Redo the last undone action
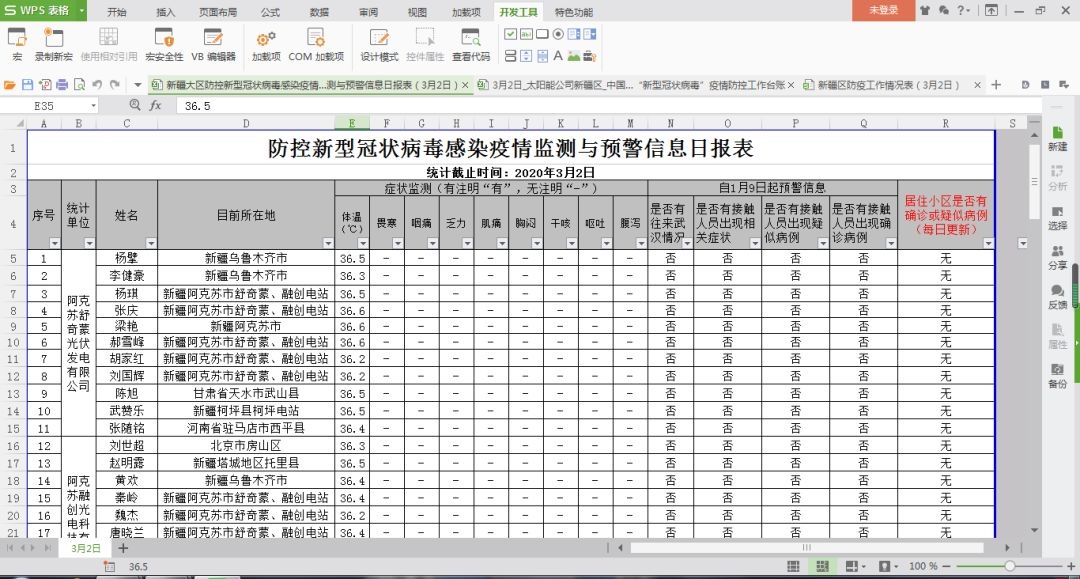Screen dimensions: 1080x579 [x=114, y=85]
